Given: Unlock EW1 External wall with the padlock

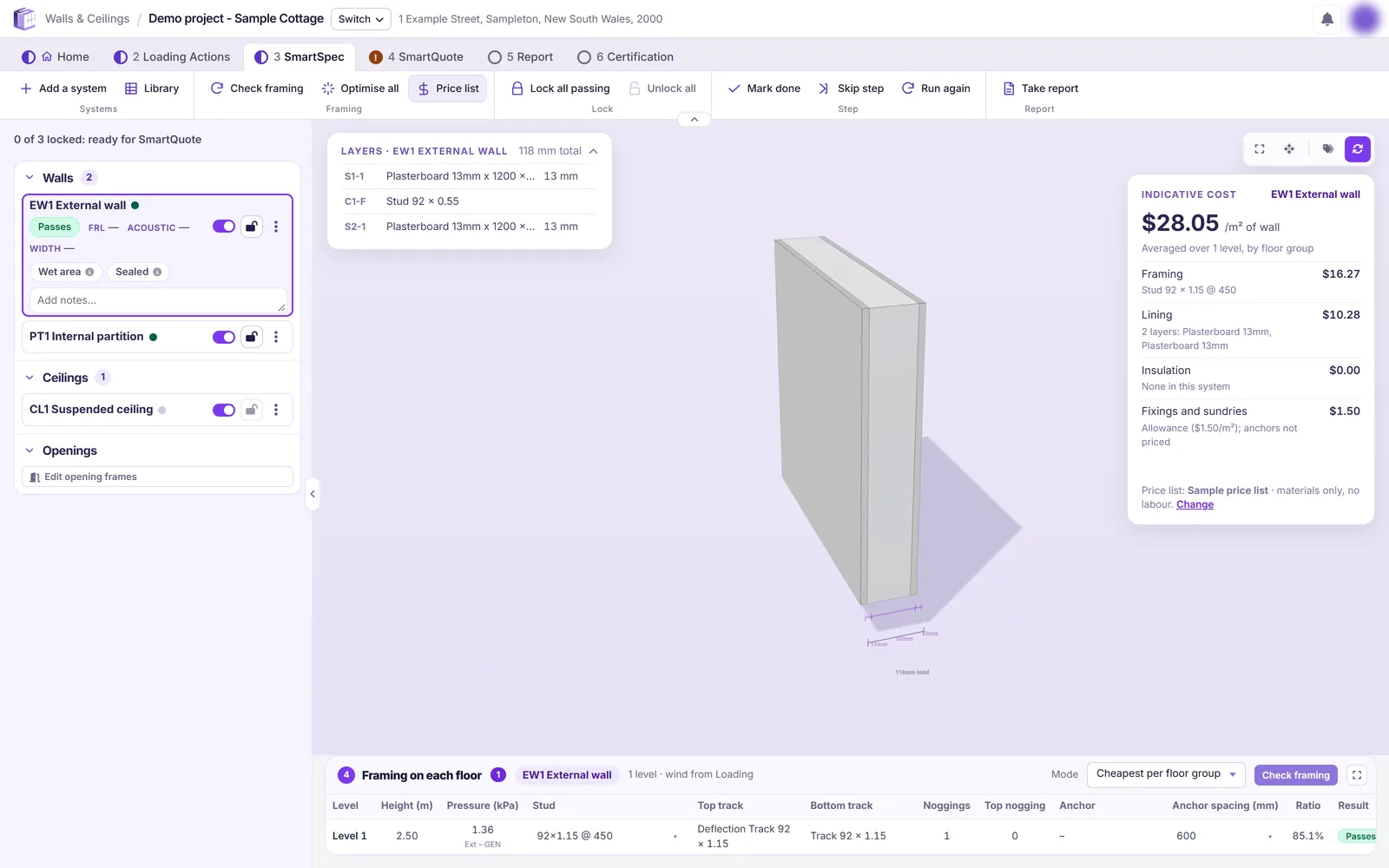Looking at the screenshot, I should pyautogui.click(x=252, y=227).
